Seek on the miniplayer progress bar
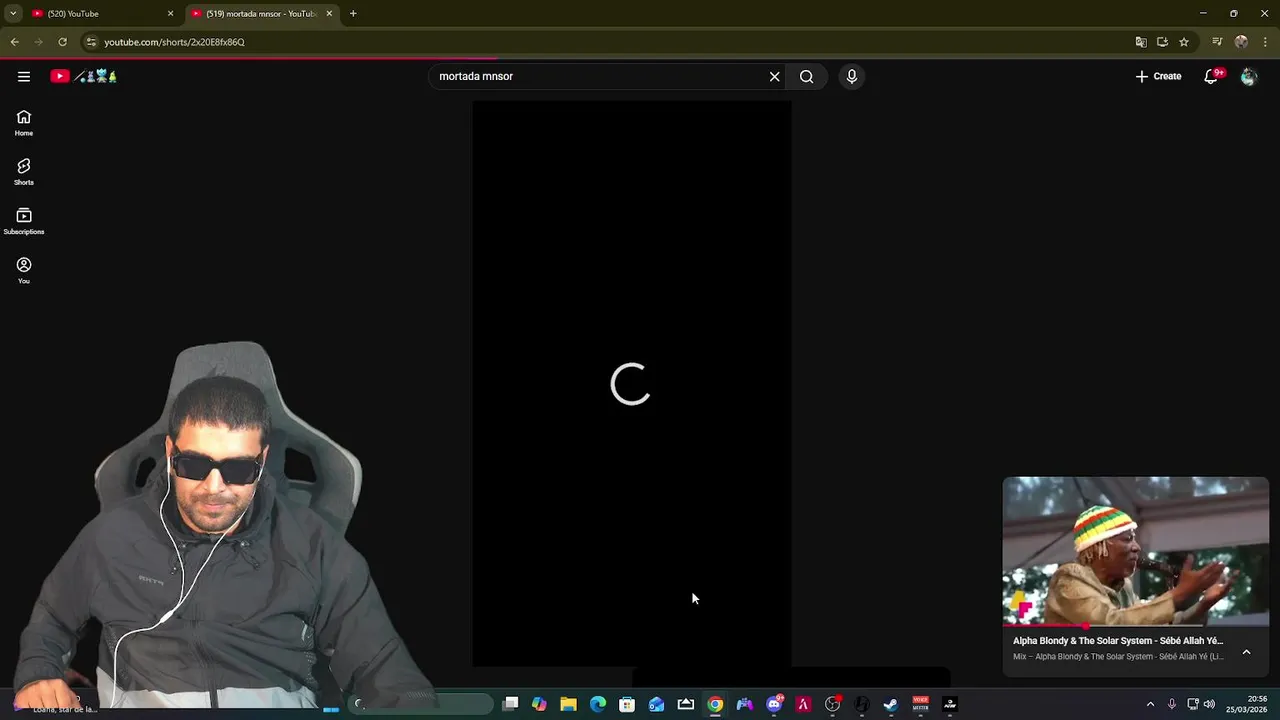This screenshot has height=720, width=1280. 1136,626
